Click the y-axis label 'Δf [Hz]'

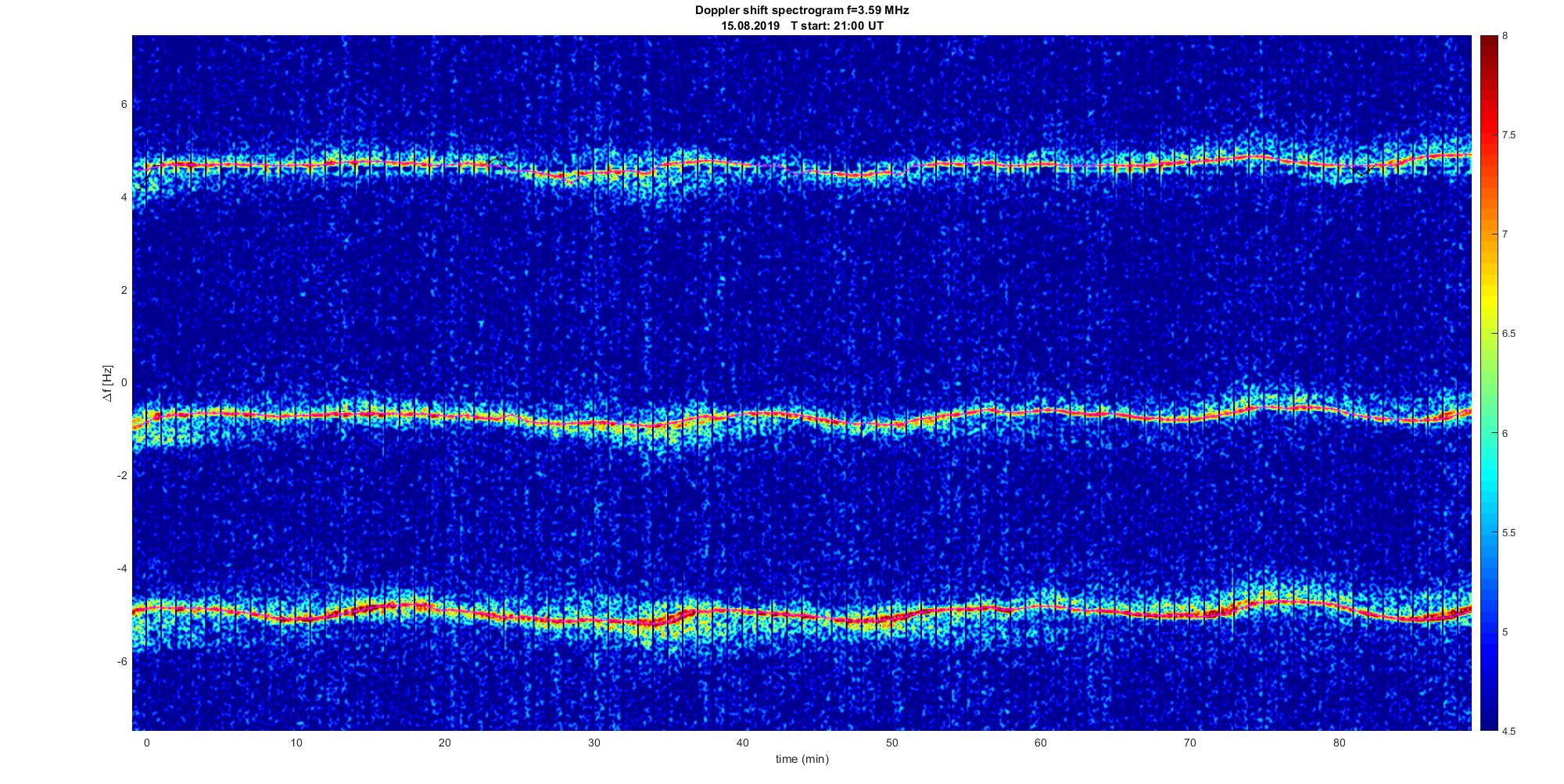click(x=107, y=383)
